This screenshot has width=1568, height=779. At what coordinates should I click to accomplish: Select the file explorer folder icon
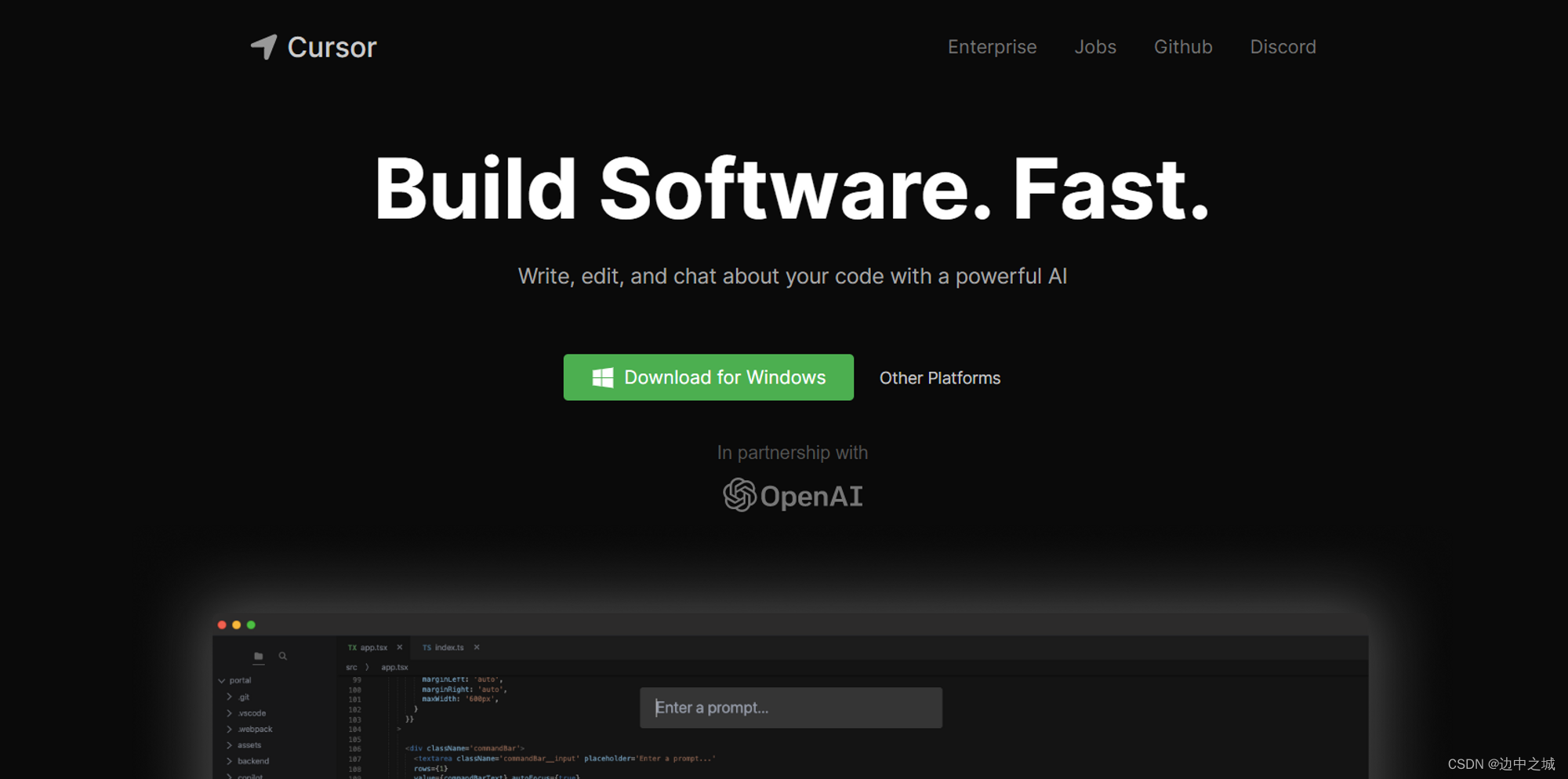click(259, 656)
